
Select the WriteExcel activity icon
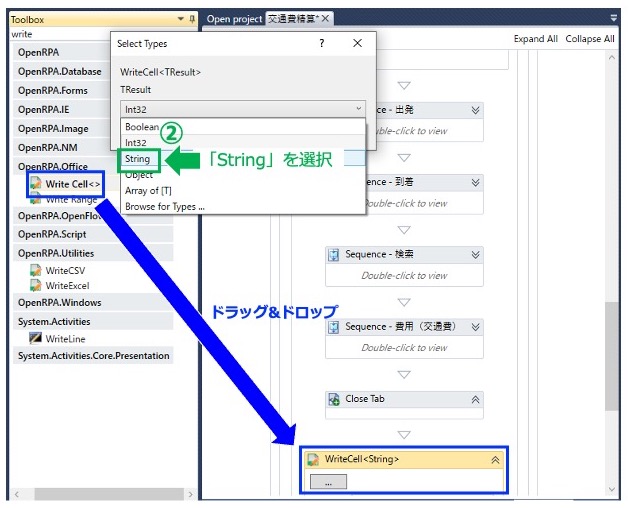coord(35,285)
